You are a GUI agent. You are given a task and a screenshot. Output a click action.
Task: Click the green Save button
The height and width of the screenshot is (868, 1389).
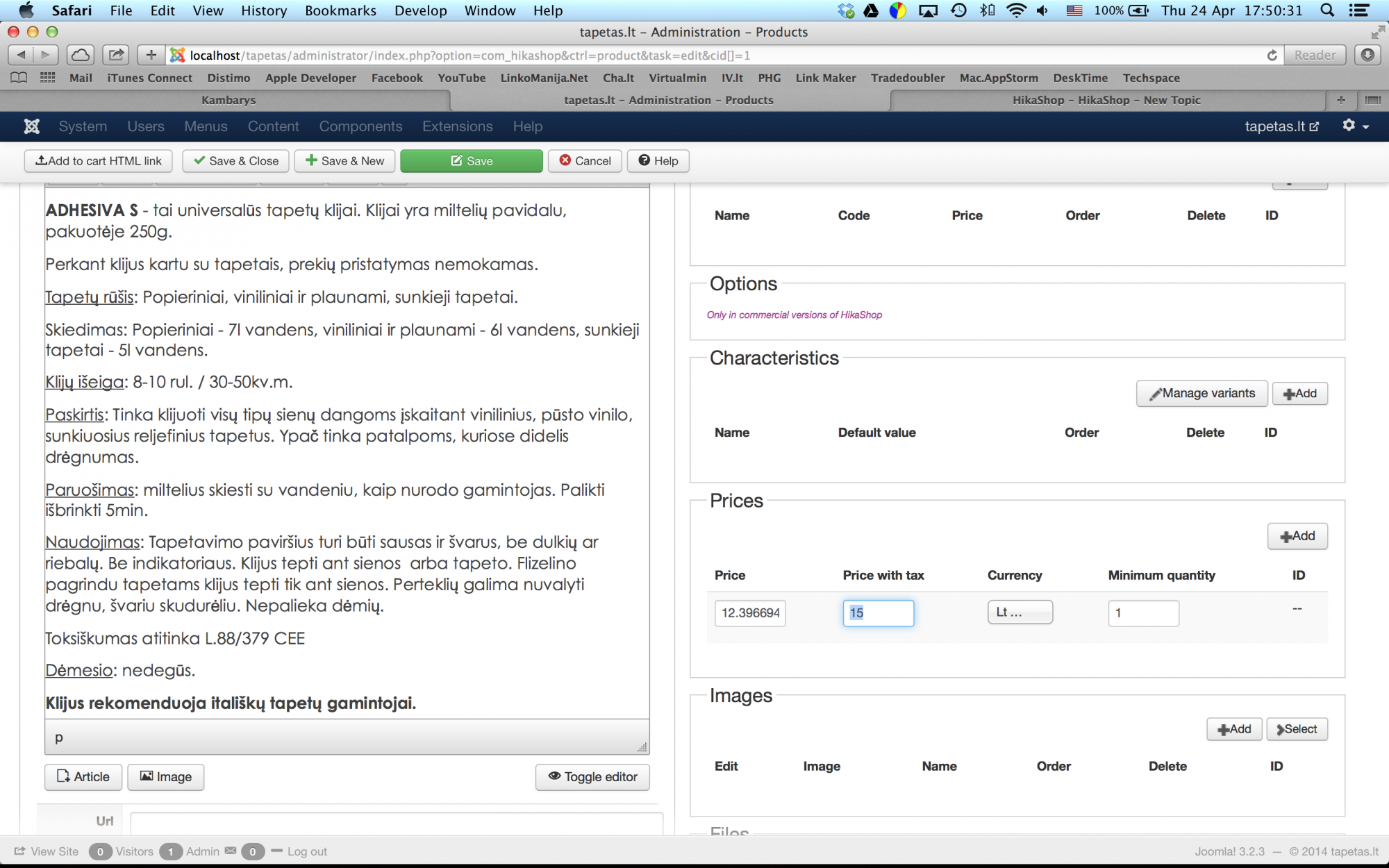(472, 161)
